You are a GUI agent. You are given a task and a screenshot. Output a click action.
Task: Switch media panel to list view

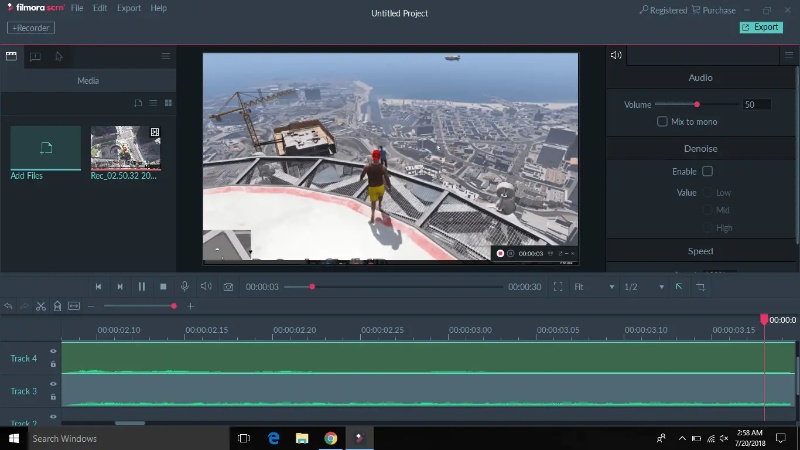coord(153,103)
